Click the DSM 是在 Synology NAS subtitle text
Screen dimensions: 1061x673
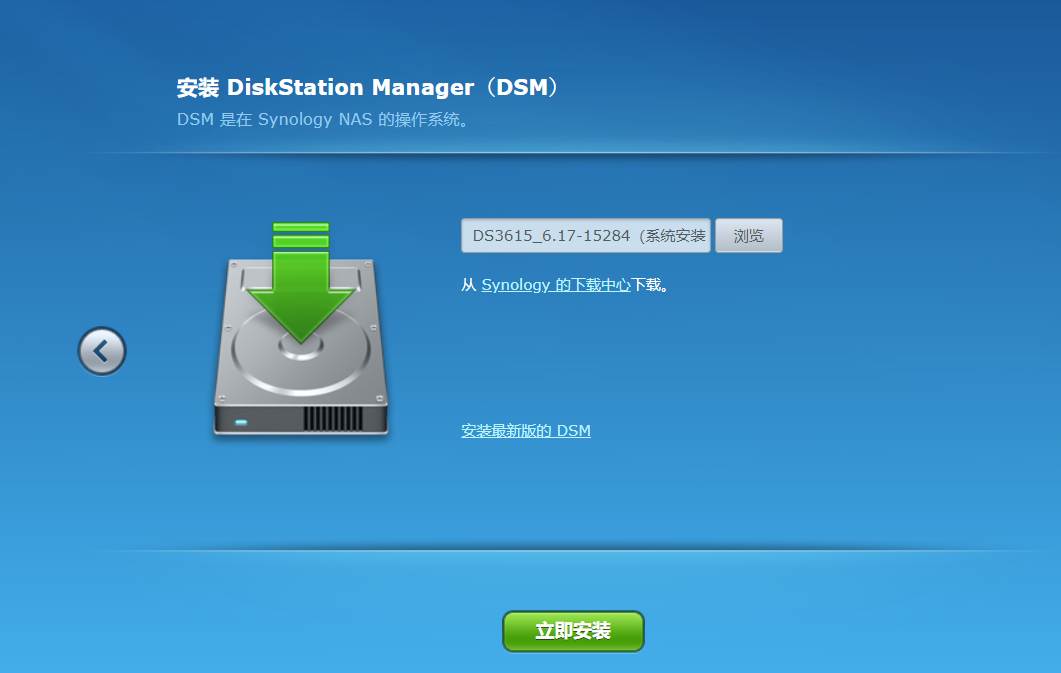[x=323, y=120]
